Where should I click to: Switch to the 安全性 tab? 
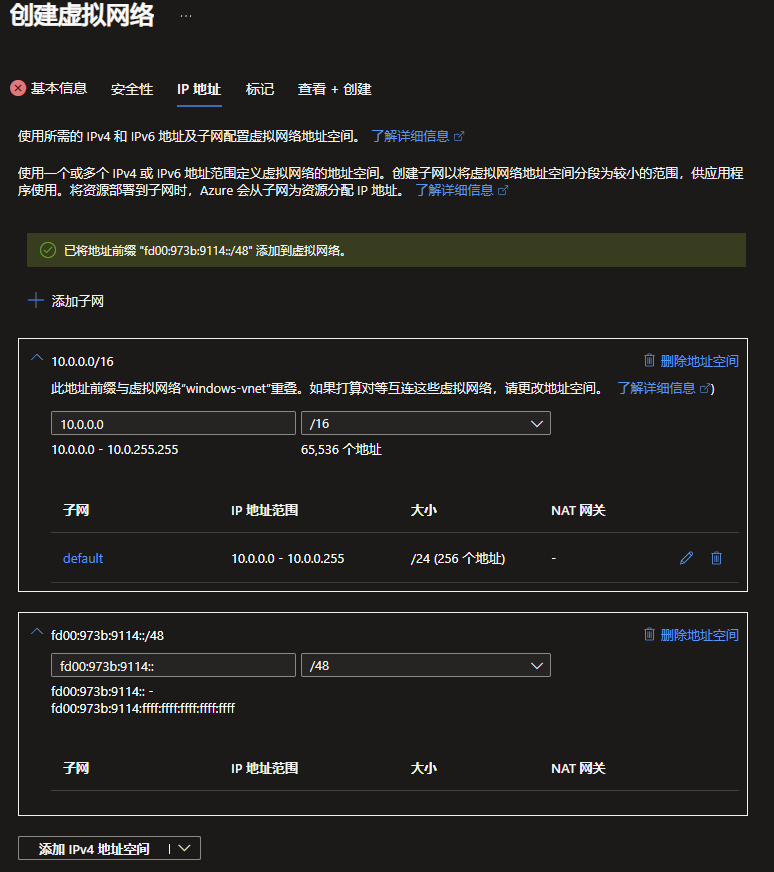[132, 89]
